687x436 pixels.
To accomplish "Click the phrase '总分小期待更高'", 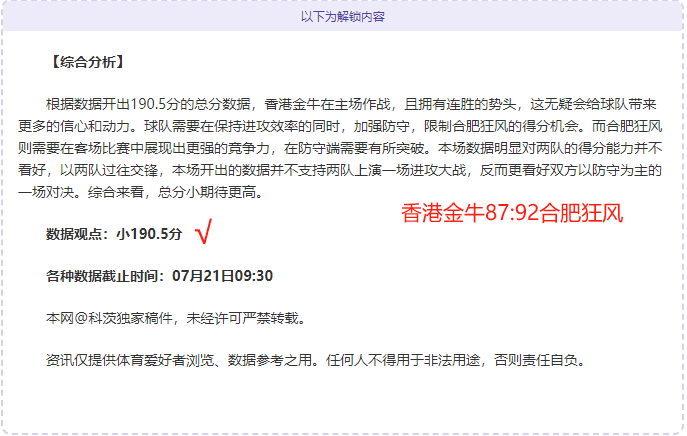I will pyautogui.click(x=207, y=192).
